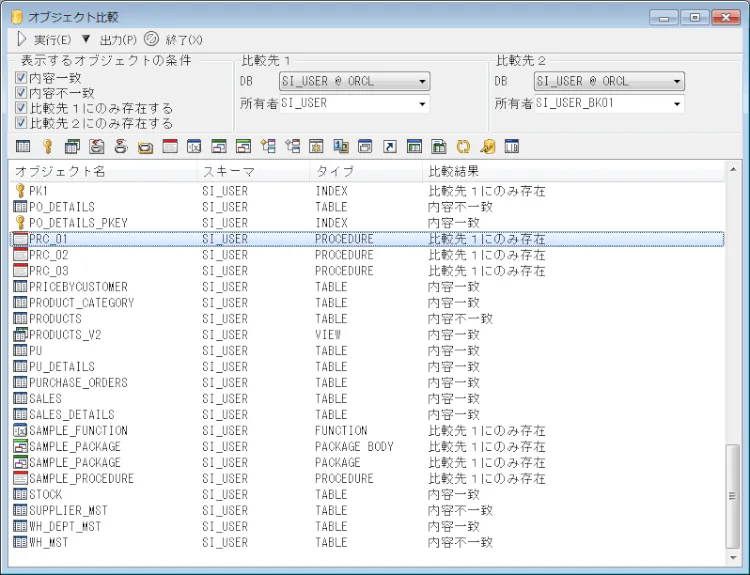This screenshot has height=575, width=750.
Task: Select the PRODUCTS table row
Action: [x=367, y=319]
